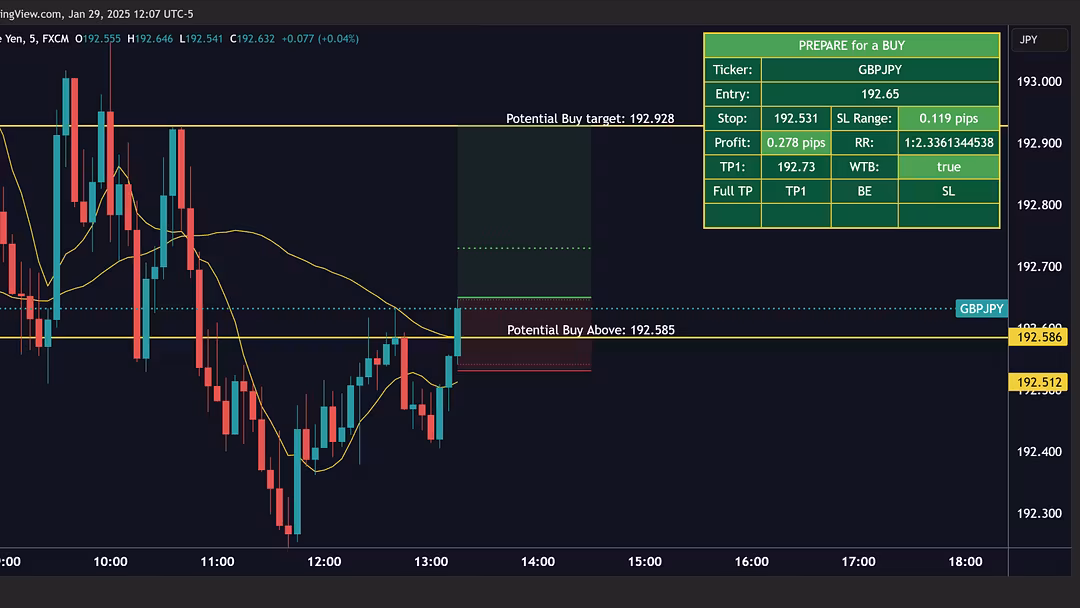The width and height of the screenshot is (1080, 608).
Task: Click the 14:00 label on time axis
Action: click(538, 562)
